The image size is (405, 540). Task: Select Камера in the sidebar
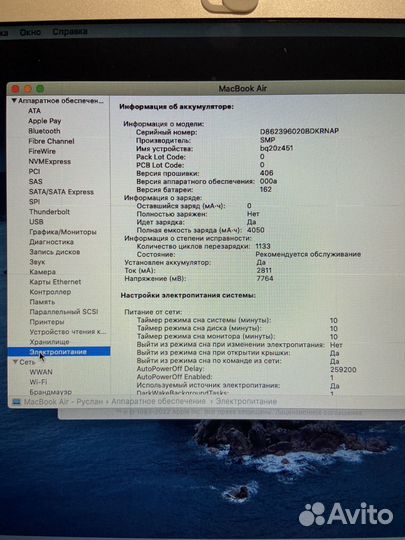click(43, 272)
